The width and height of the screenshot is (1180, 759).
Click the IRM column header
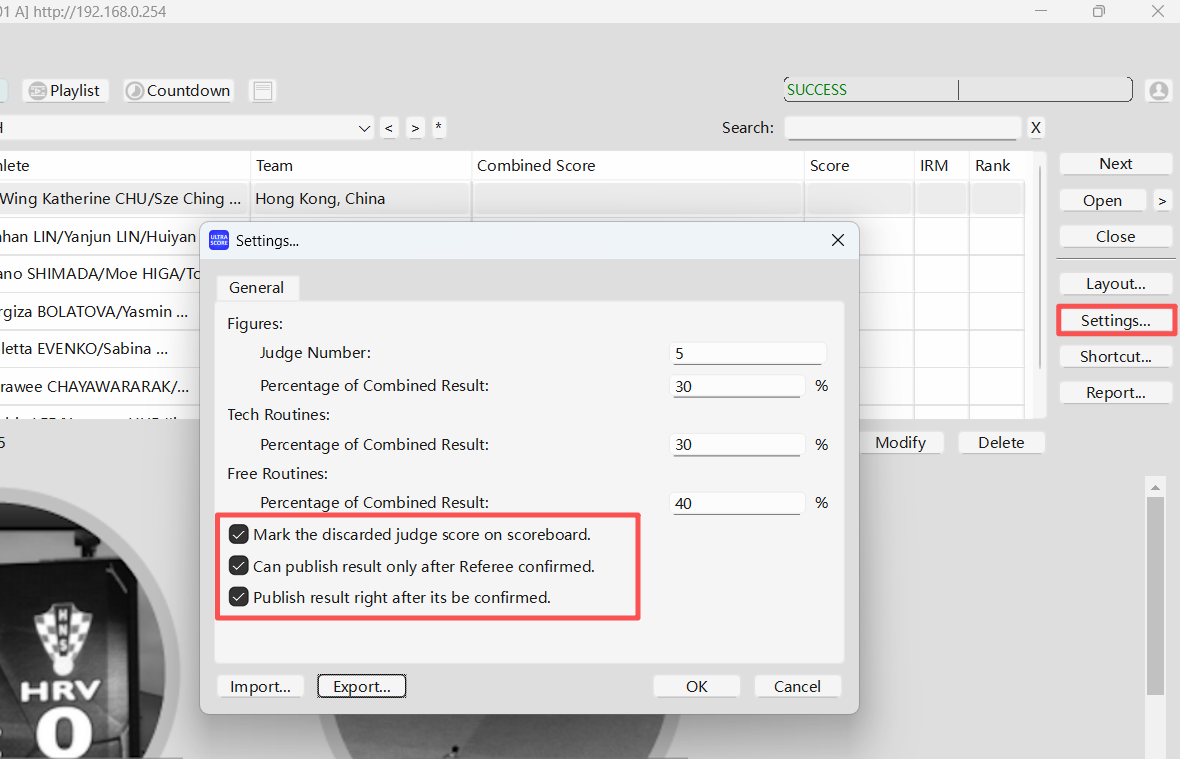point(941,165)
